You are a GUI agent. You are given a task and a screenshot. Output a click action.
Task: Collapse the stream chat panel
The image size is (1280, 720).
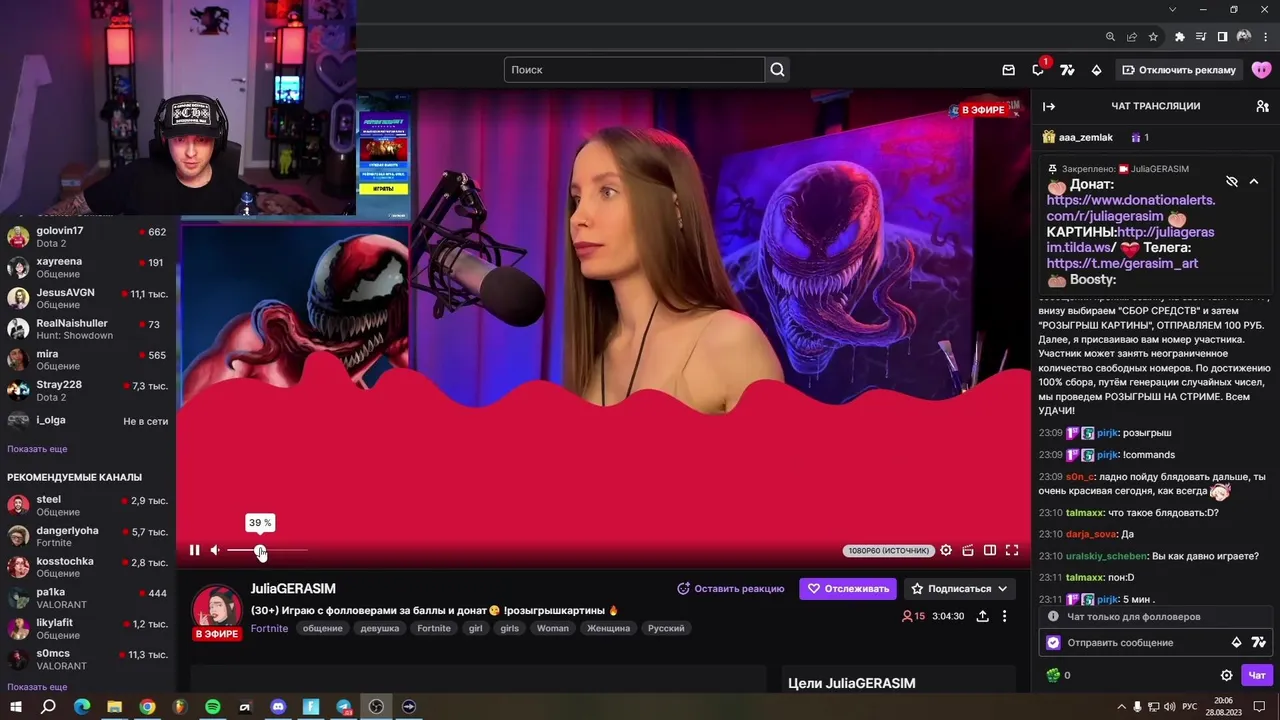pyautogui.click(x=1049, y=106)
